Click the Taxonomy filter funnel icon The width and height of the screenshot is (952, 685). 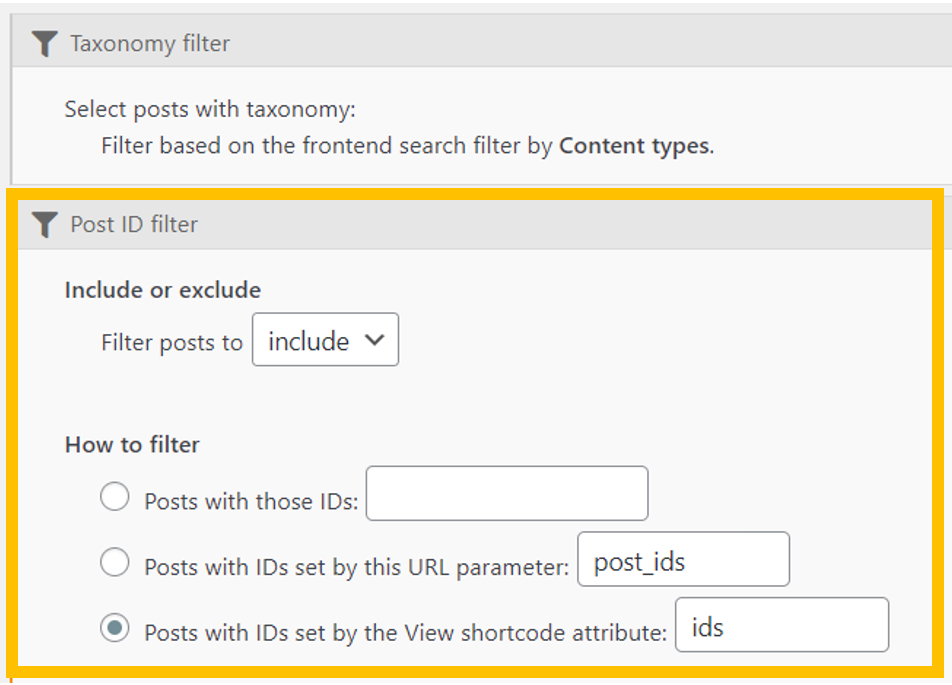pyautogui.click(x=44, y=44)
